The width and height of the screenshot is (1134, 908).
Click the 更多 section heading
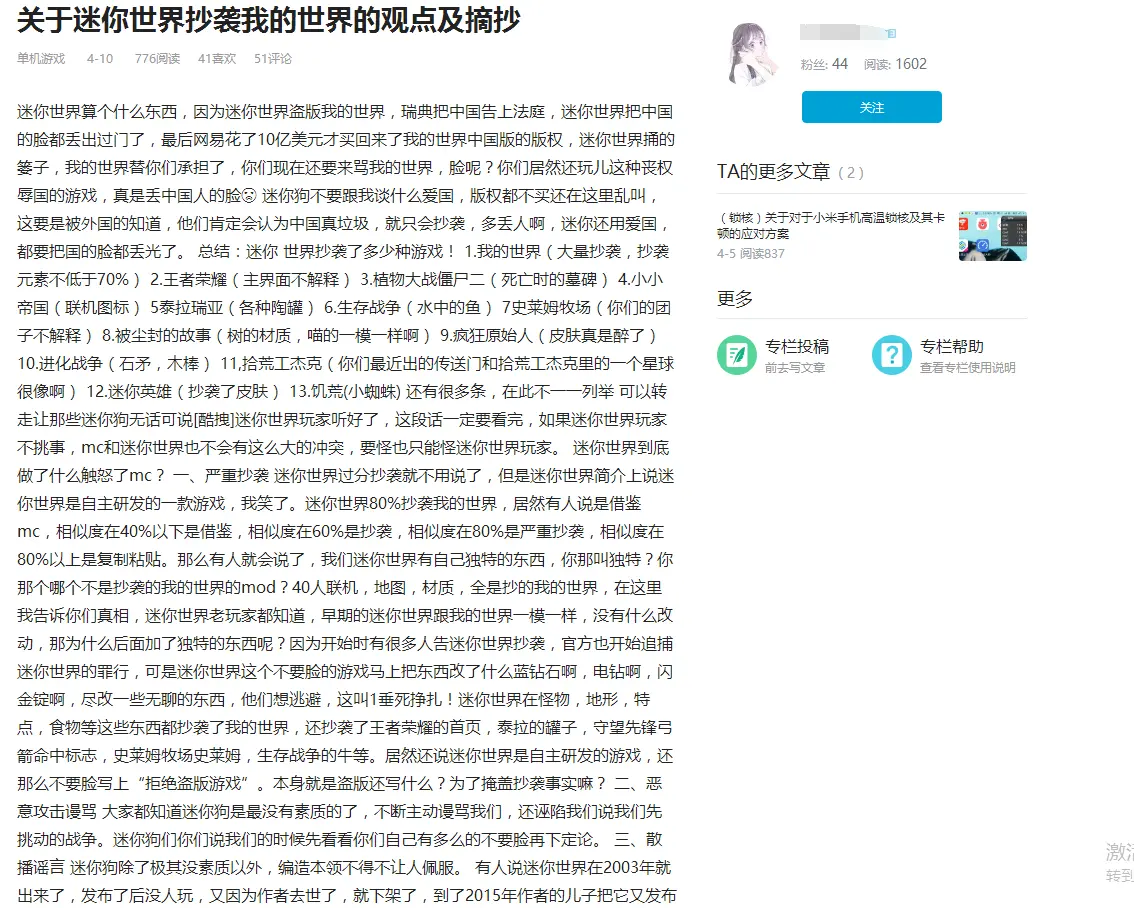(735, 299)
